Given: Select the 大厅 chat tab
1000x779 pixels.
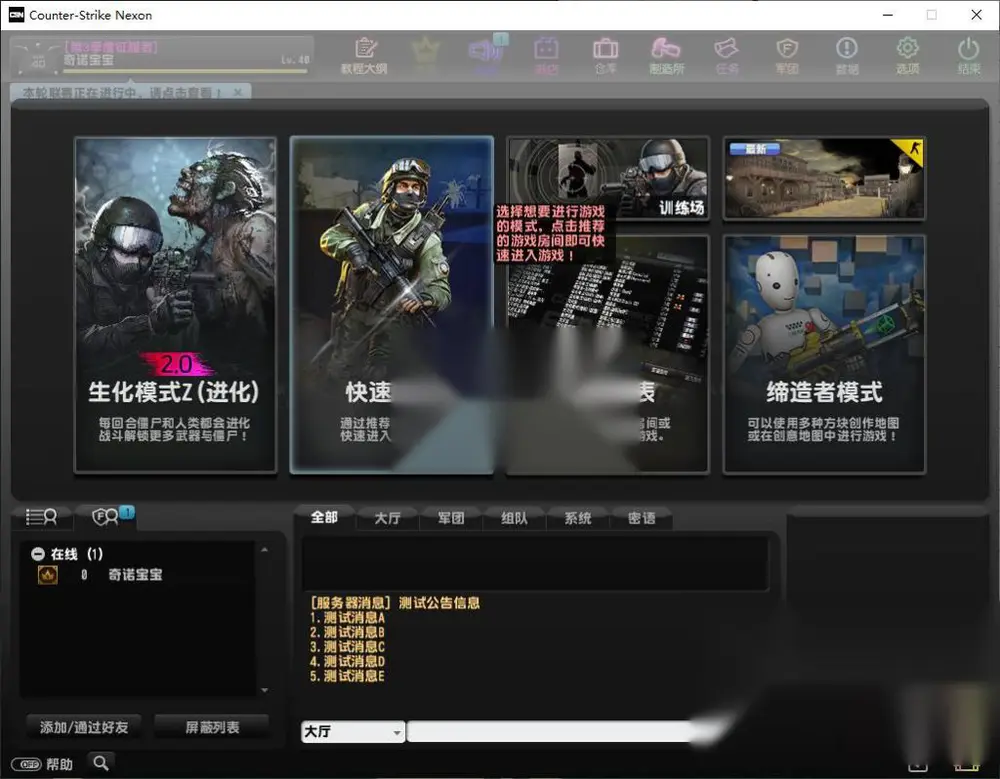Looking at the screenshot, I should click(x=387, y=518).
